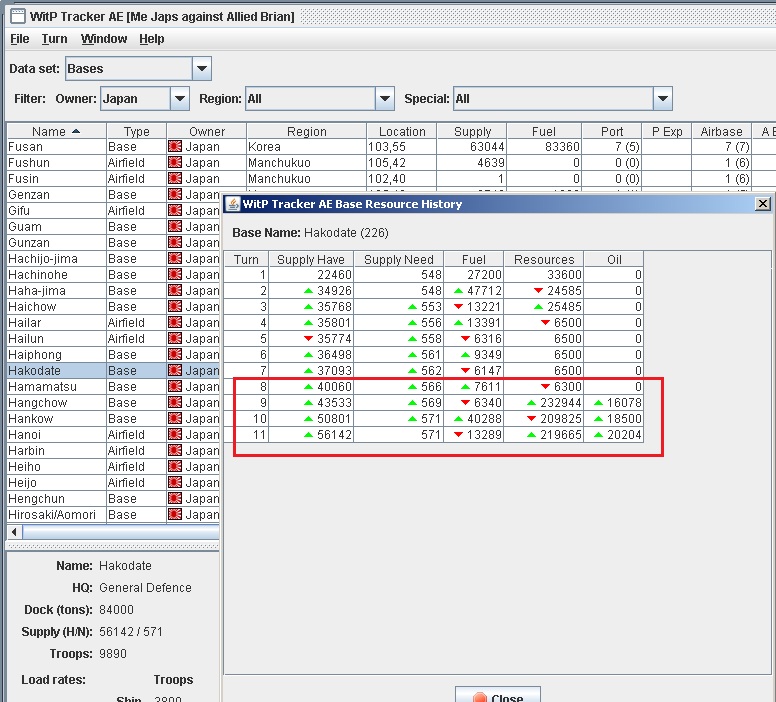
Task: Select the Fusan base row
Action: (x=391, y=147)
